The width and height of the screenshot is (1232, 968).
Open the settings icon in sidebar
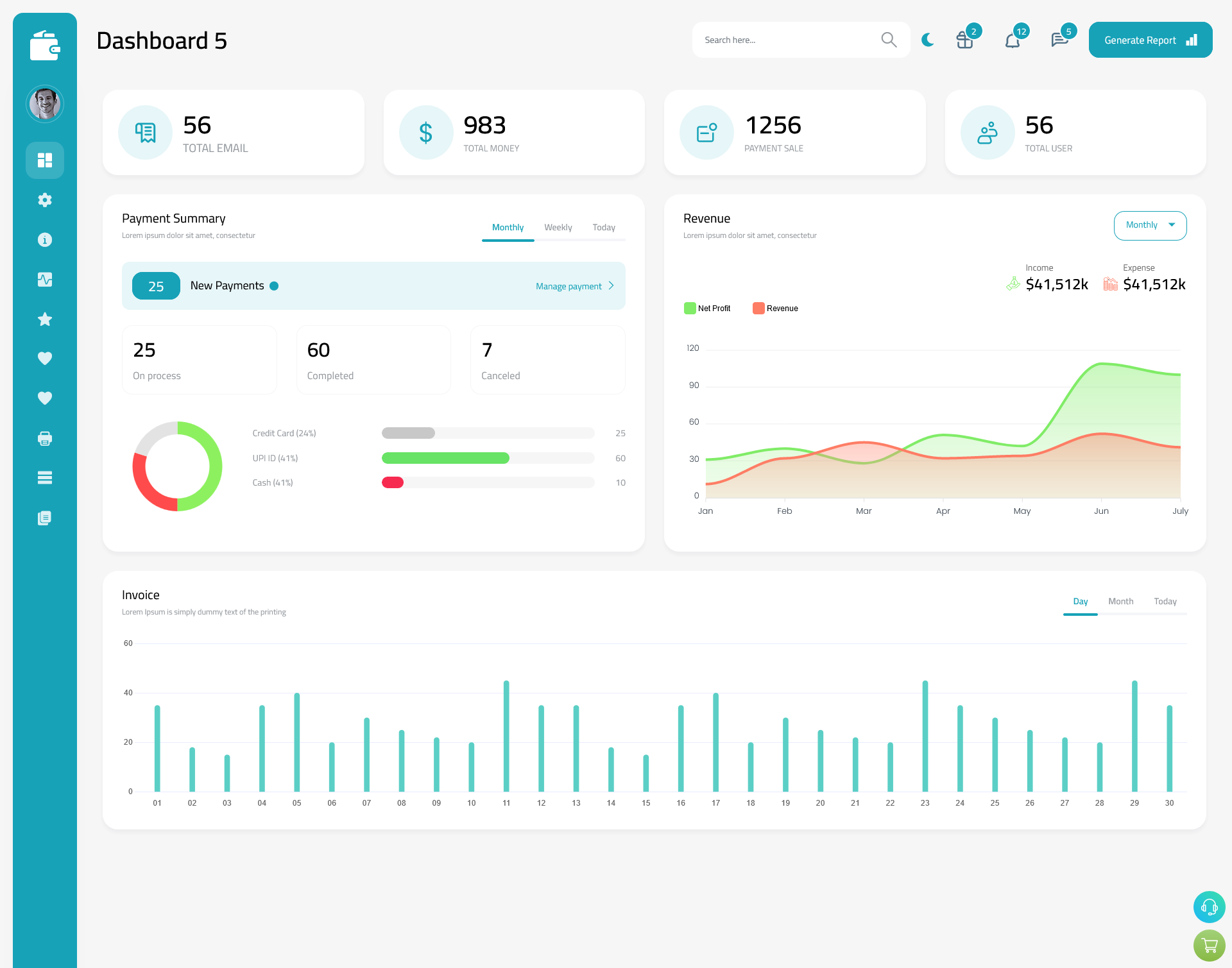[x=45, y=199]
